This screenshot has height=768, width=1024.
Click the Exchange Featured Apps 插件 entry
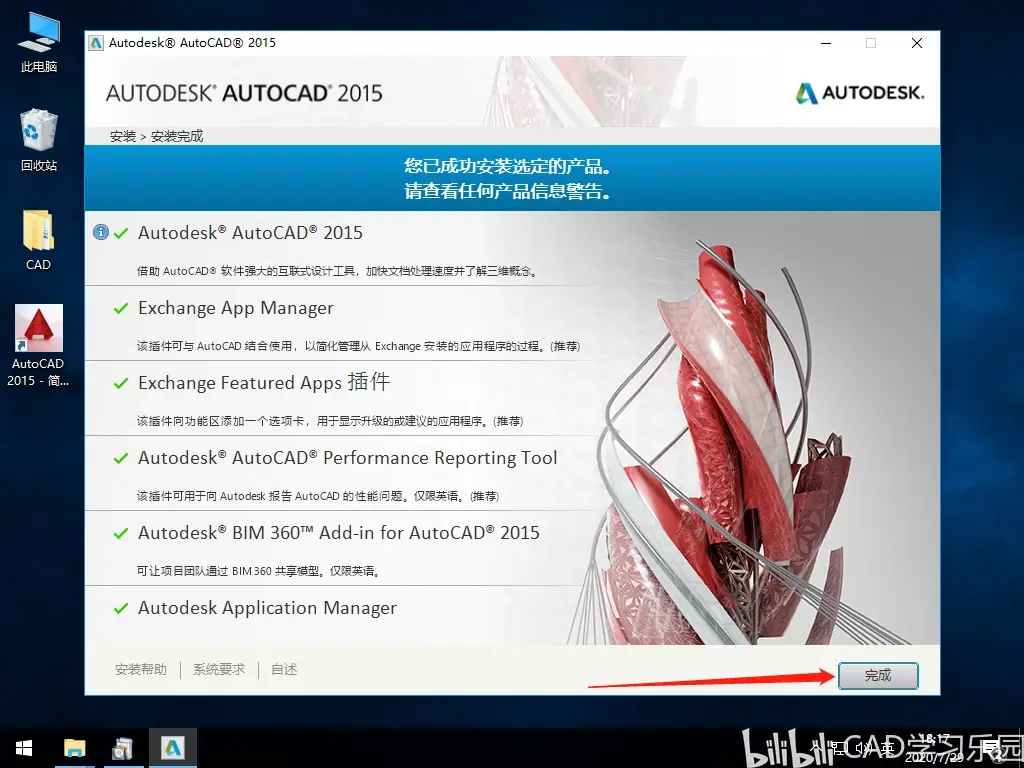point(264,382)
